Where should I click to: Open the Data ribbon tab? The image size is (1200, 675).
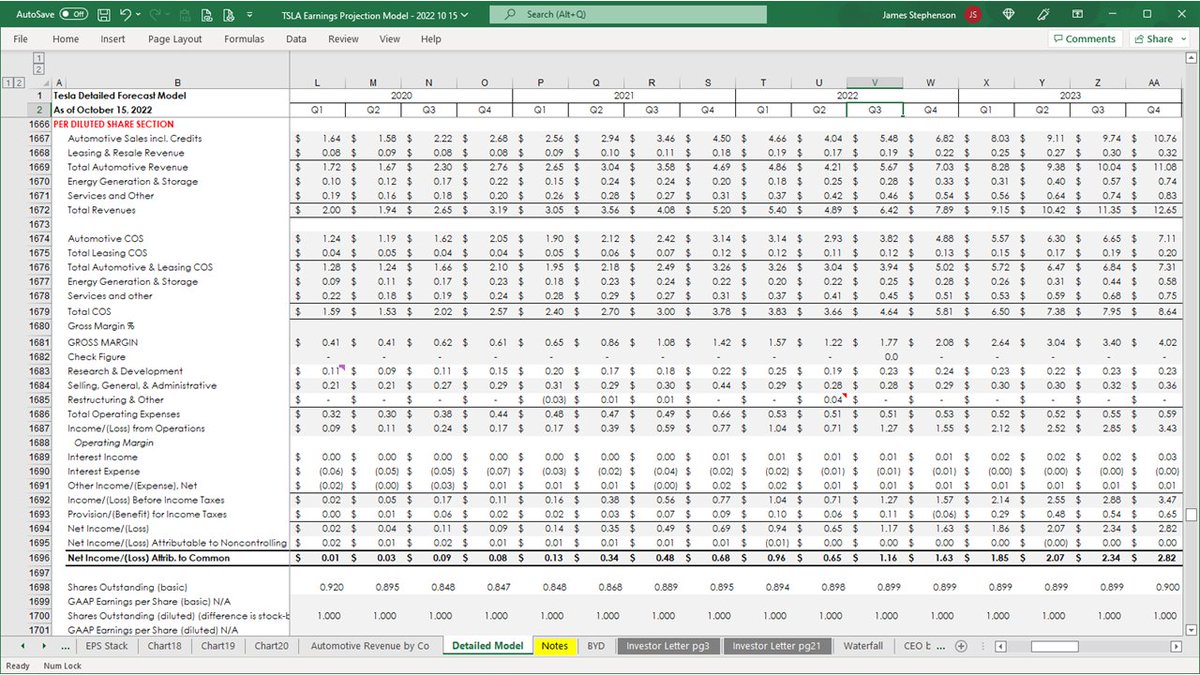pos(296,39)
